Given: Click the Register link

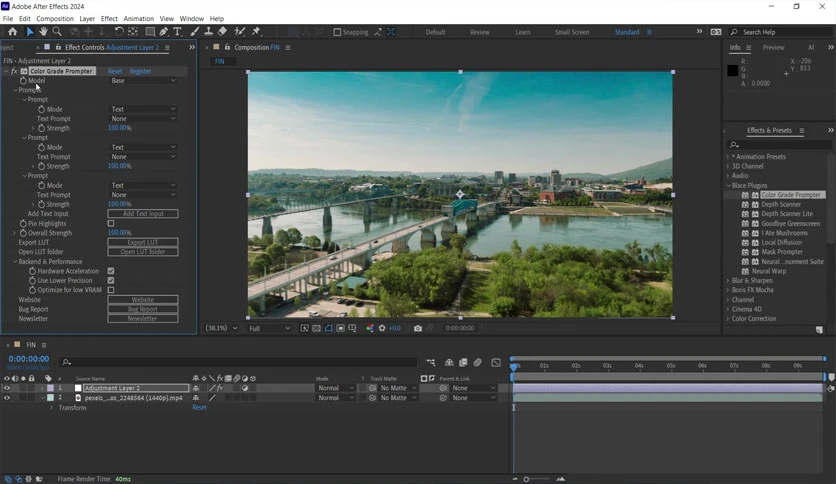Looking at the screenshot, I should pyautogui.click(x=140, y=71).
